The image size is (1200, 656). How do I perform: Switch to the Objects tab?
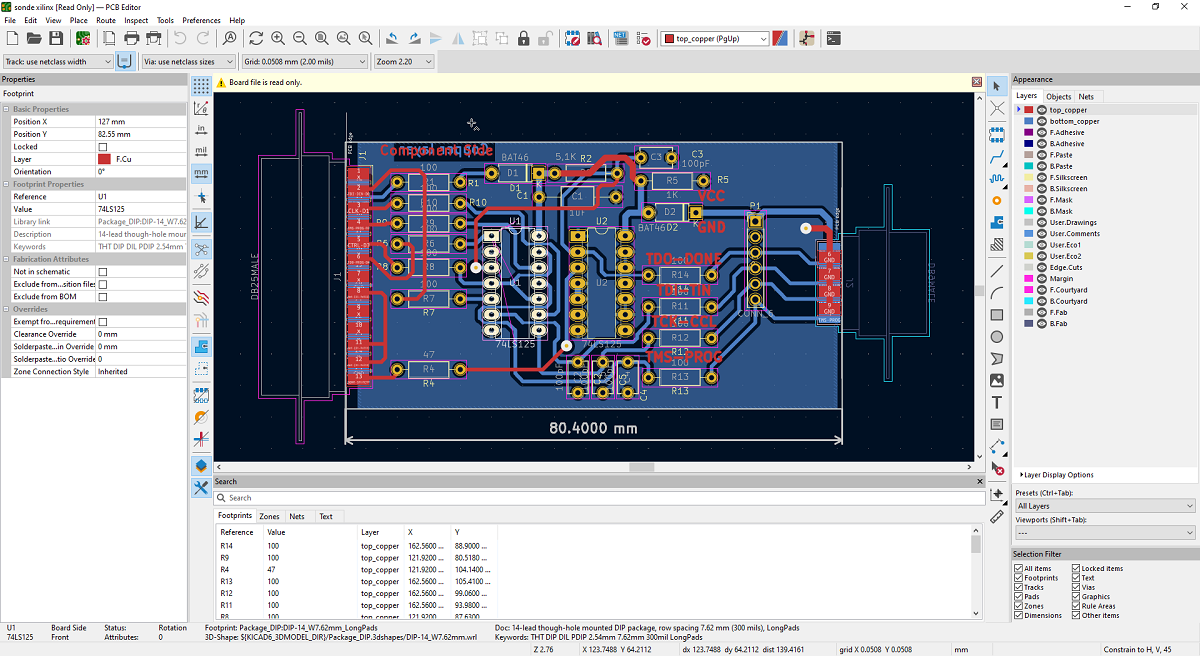click(x=1058, y=96)
